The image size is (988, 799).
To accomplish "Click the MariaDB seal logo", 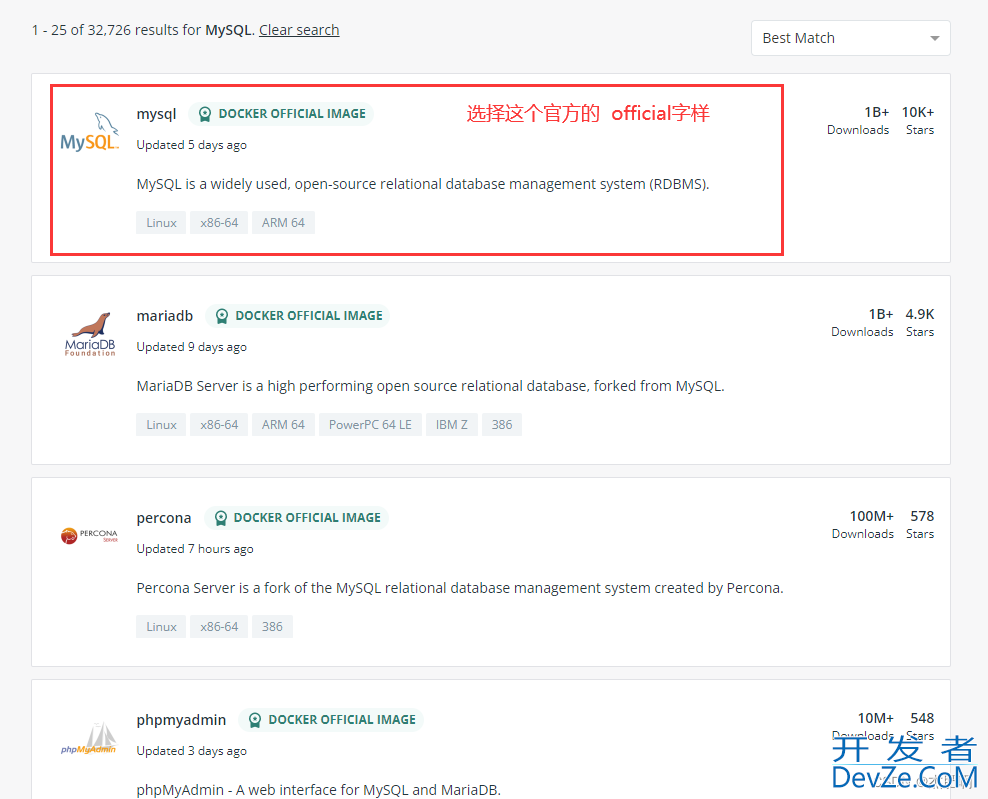I will [90, 334].
